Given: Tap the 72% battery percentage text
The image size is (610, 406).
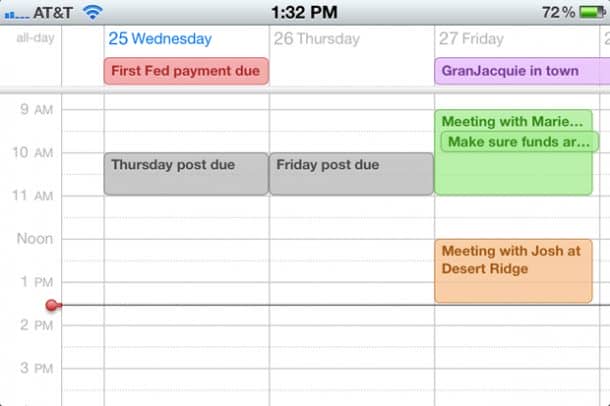Looking at the screenshot, I should click(x=557, y=12).
